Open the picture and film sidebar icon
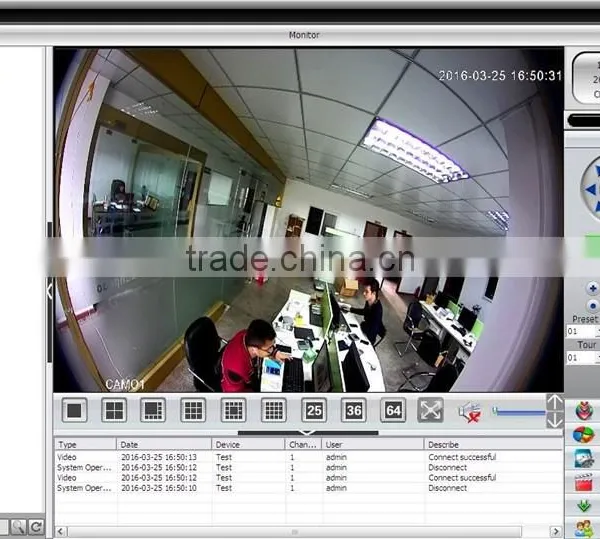The width and height of the screenshot is (600, 539). point(584,459)
